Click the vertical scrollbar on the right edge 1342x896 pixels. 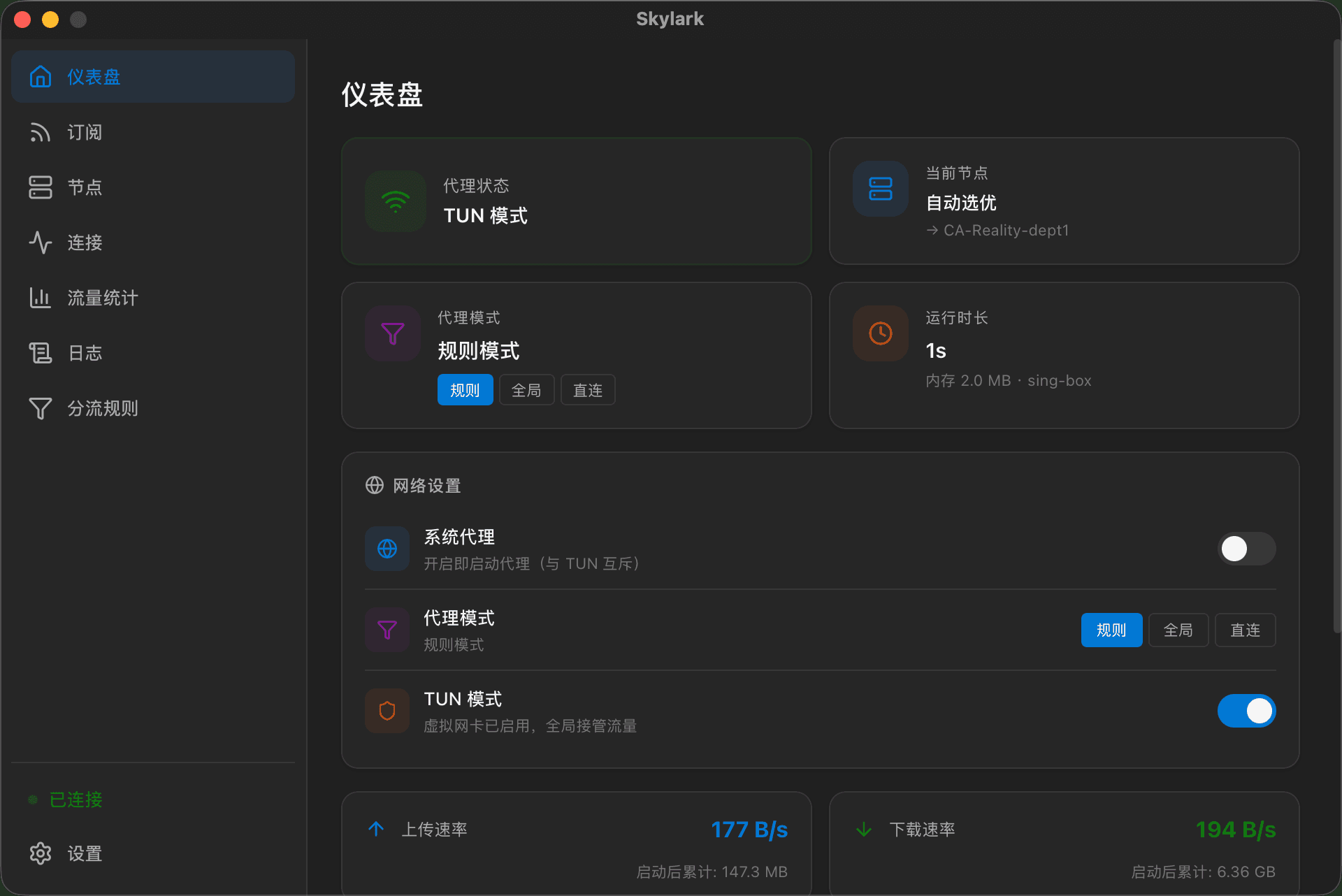1336,335
